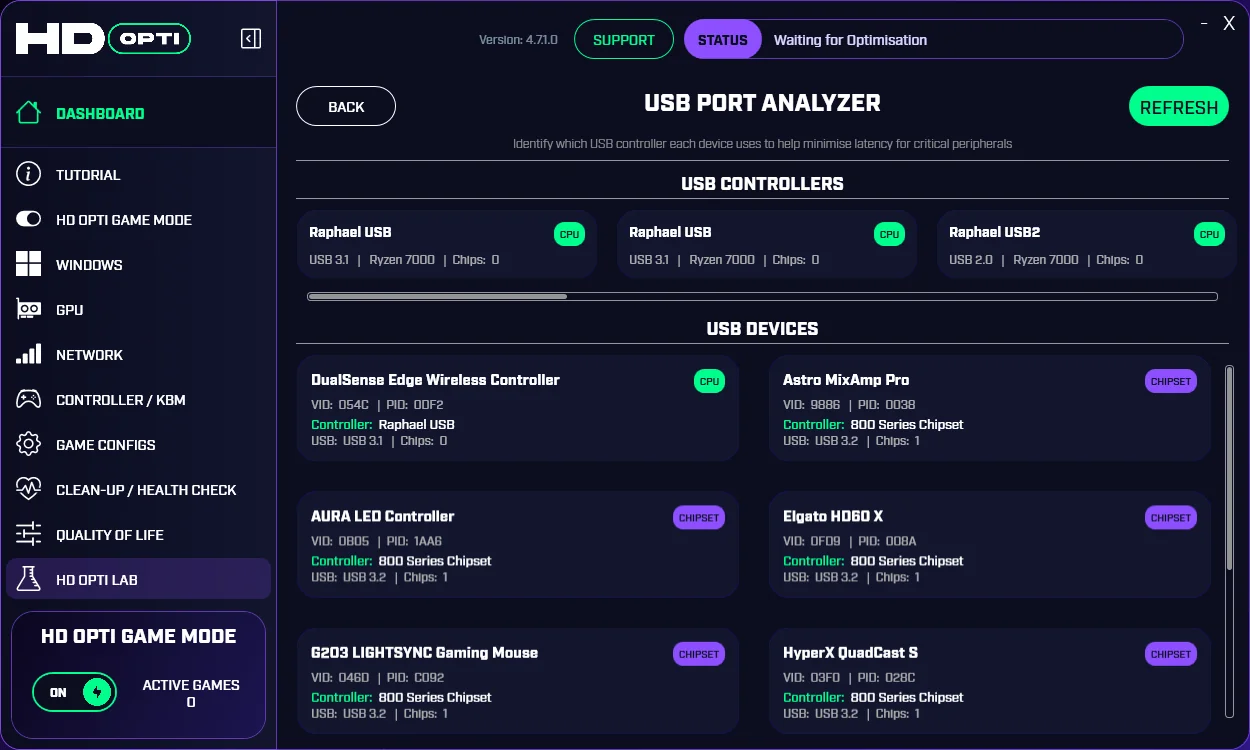Turn off the HD Opti Game Mode ON switch
The height and width of the screenshot is (750, 1250).
pos(74,692)
